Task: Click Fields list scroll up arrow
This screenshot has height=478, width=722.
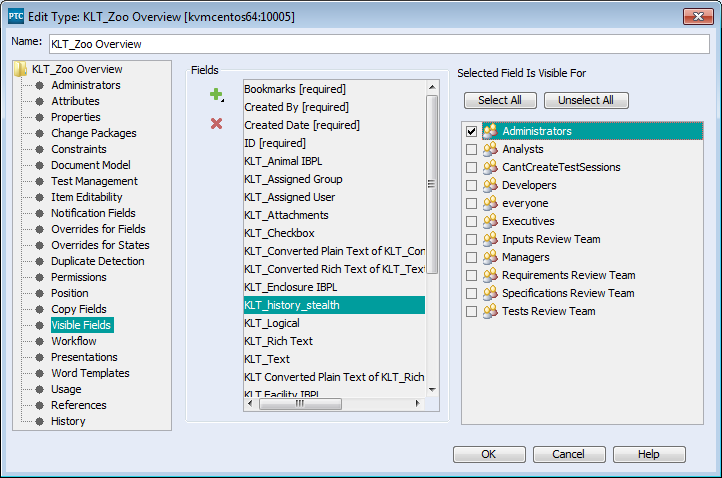Action: (x=432, y=87)
